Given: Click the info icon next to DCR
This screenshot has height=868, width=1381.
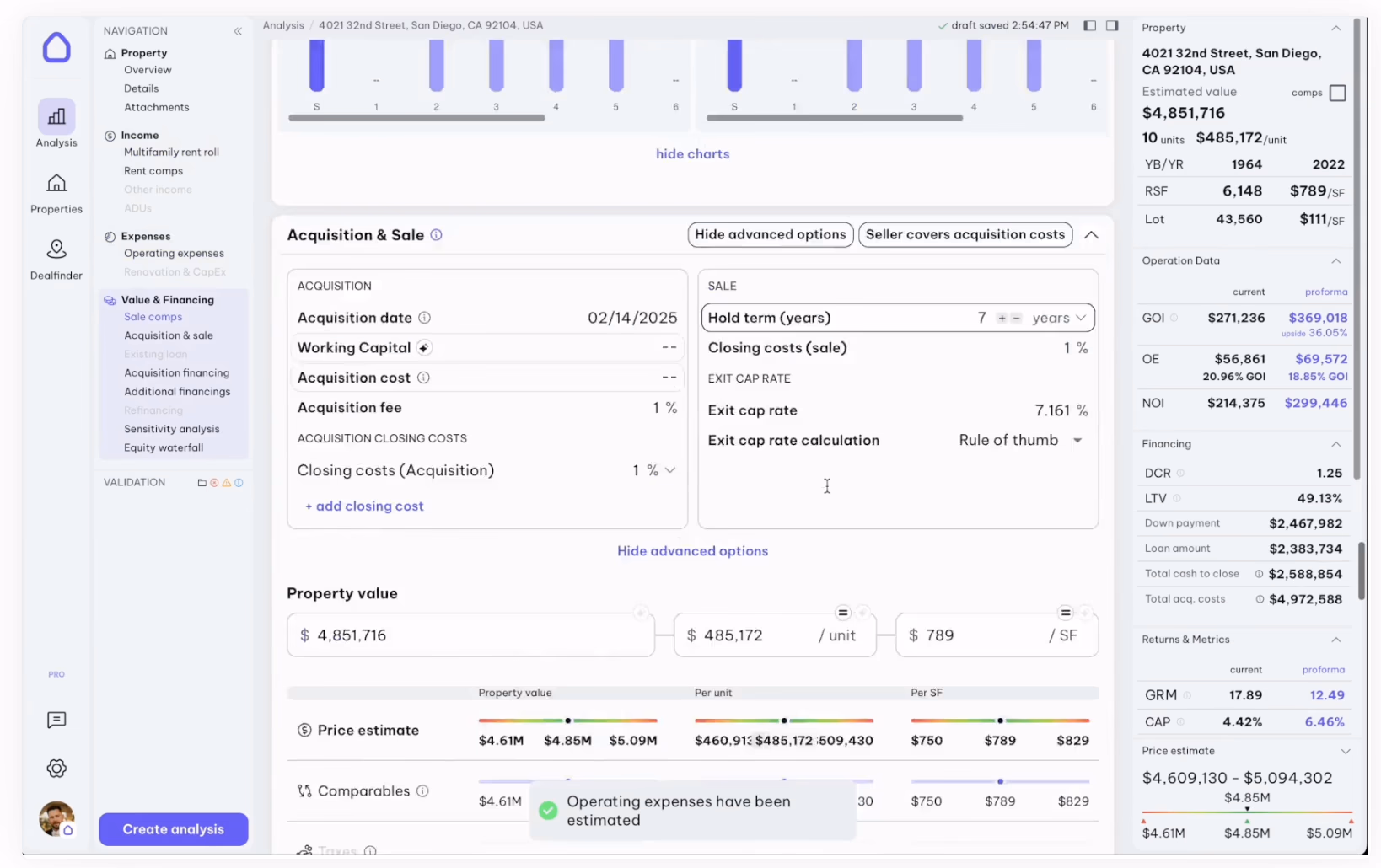Looking at the screenshot, I should coord(1180,473).
